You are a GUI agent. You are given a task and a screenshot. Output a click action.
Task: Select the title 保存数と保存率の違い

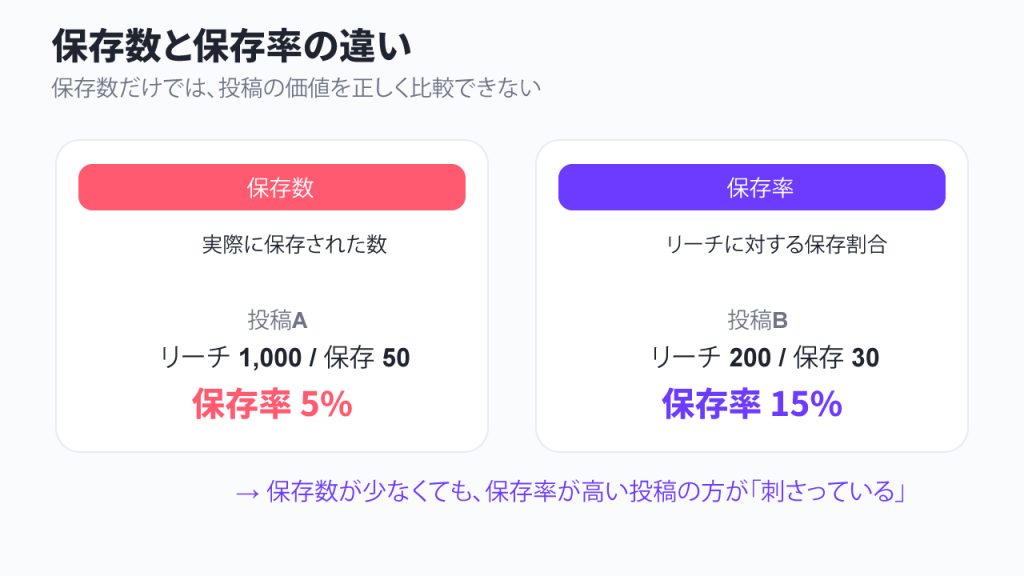point(232,46)
